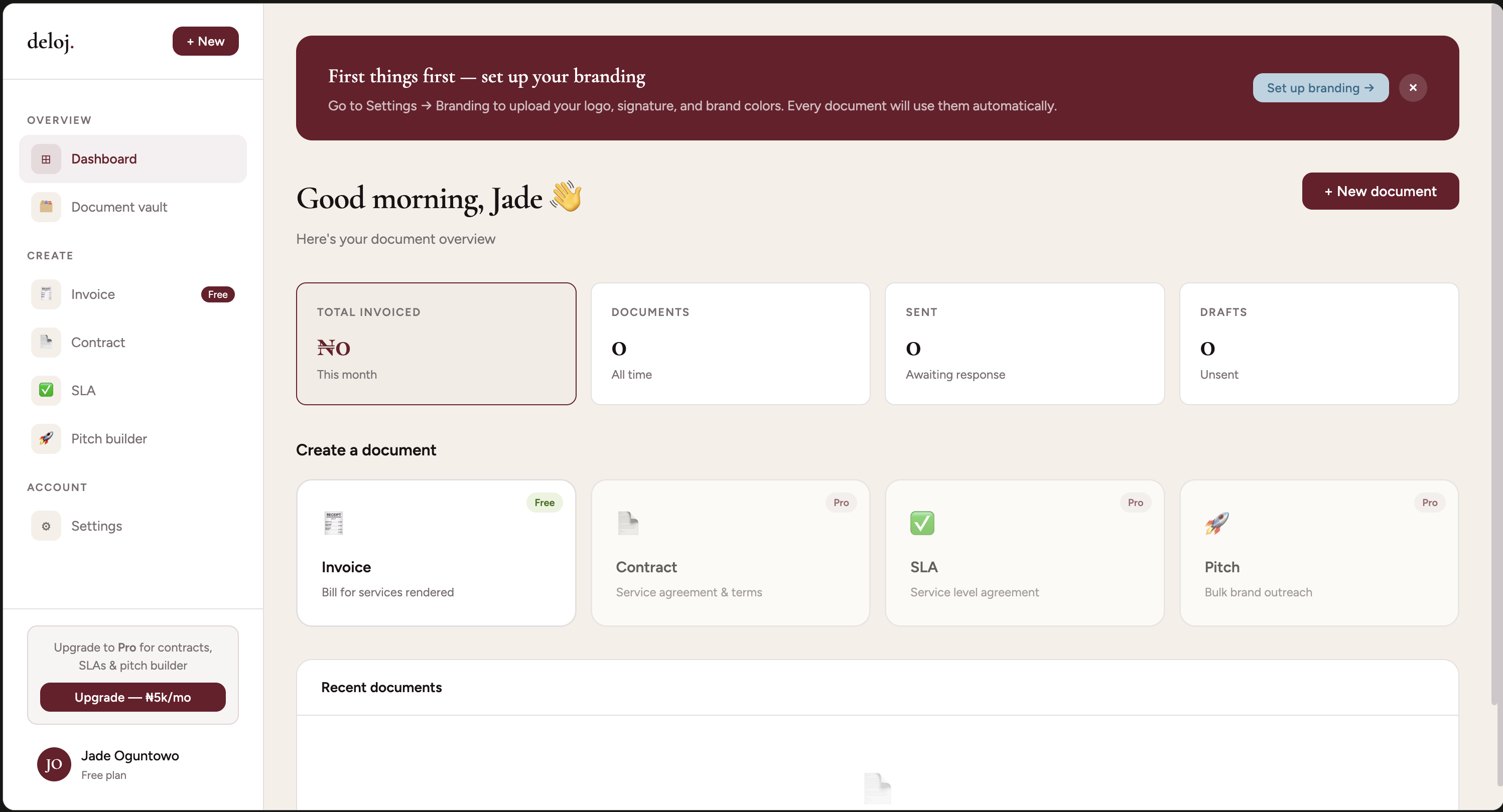Click the Free badge on Invoice card
Screen dimensions: 1503x812
click(x=544, y=503)
